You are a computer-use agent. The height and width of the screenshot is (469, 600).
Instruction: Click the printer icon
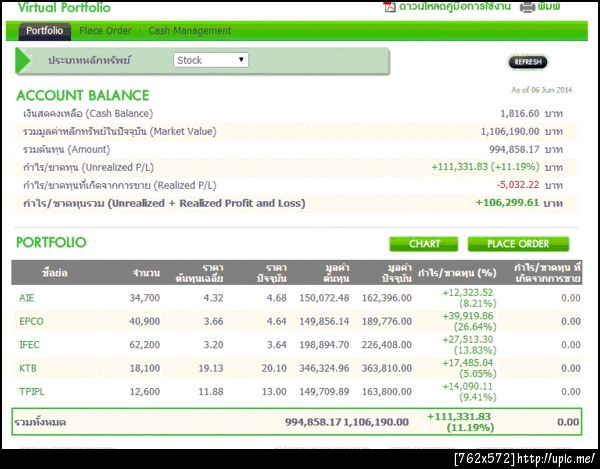[527, 7]
